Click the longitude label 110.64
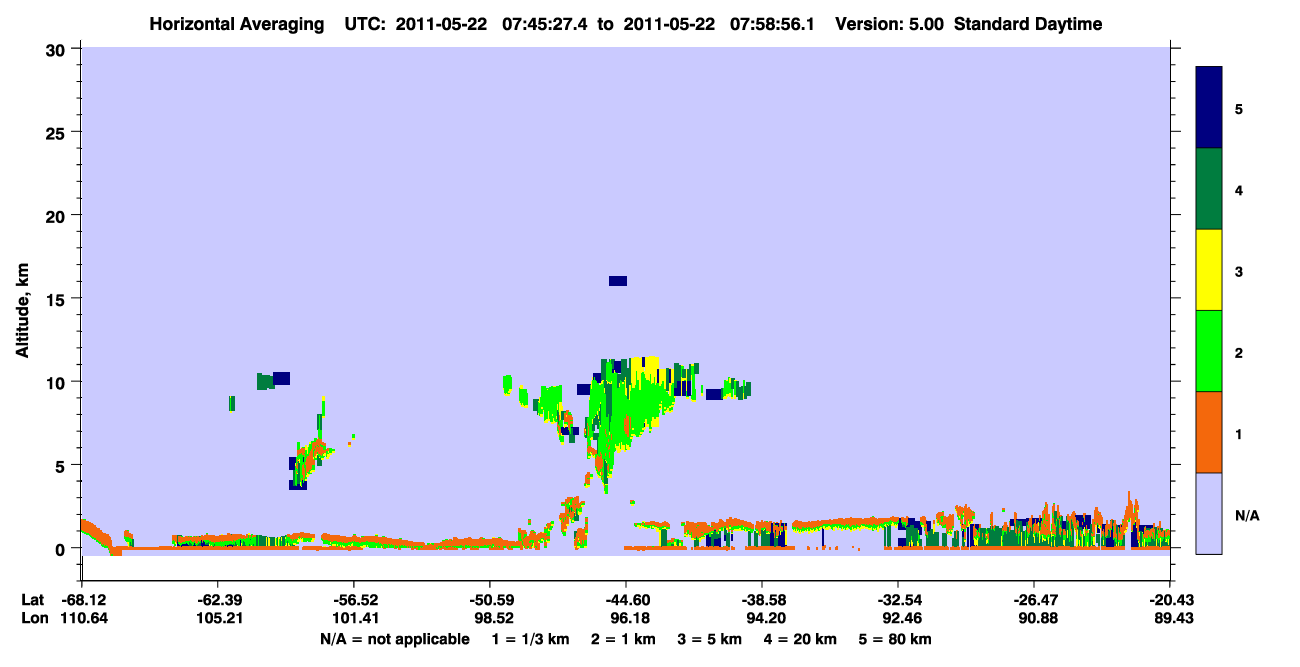1300x667 pixels. click(82, 619)
